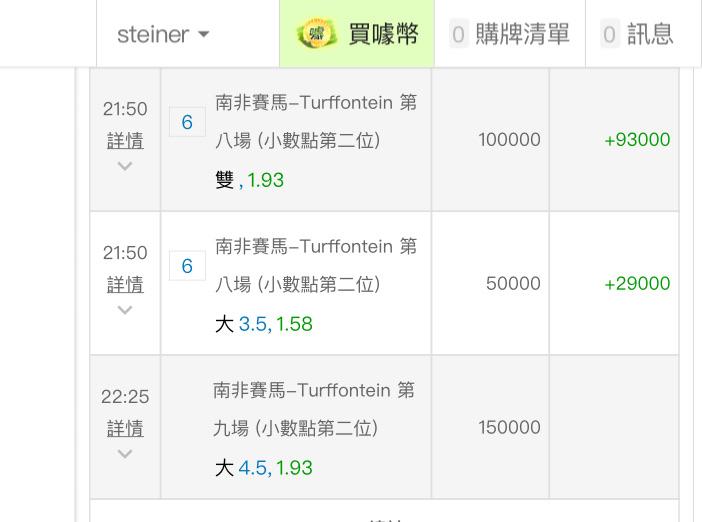Screen dimensions: 702x522
Task: Click the +29000 winnings amount
Action: (637, 283)
